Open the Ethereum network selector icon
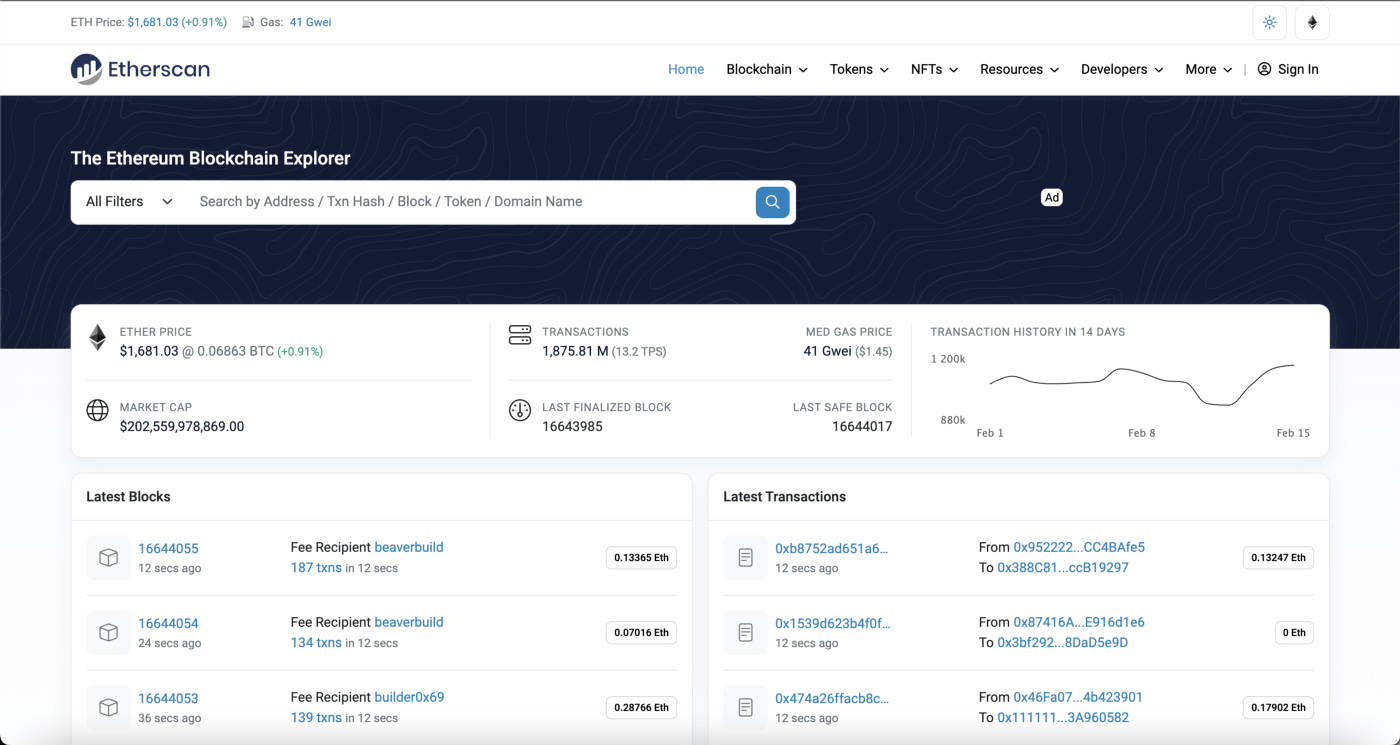The image size is (1400, 745). coord(1312,22)
